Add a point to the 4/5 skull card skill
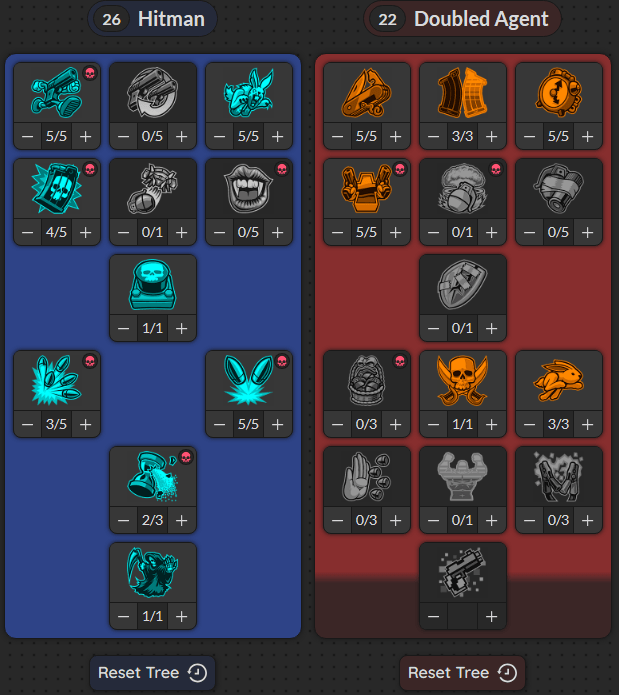Viewport: 619px width, 695px height. click(x=86, y=232)
